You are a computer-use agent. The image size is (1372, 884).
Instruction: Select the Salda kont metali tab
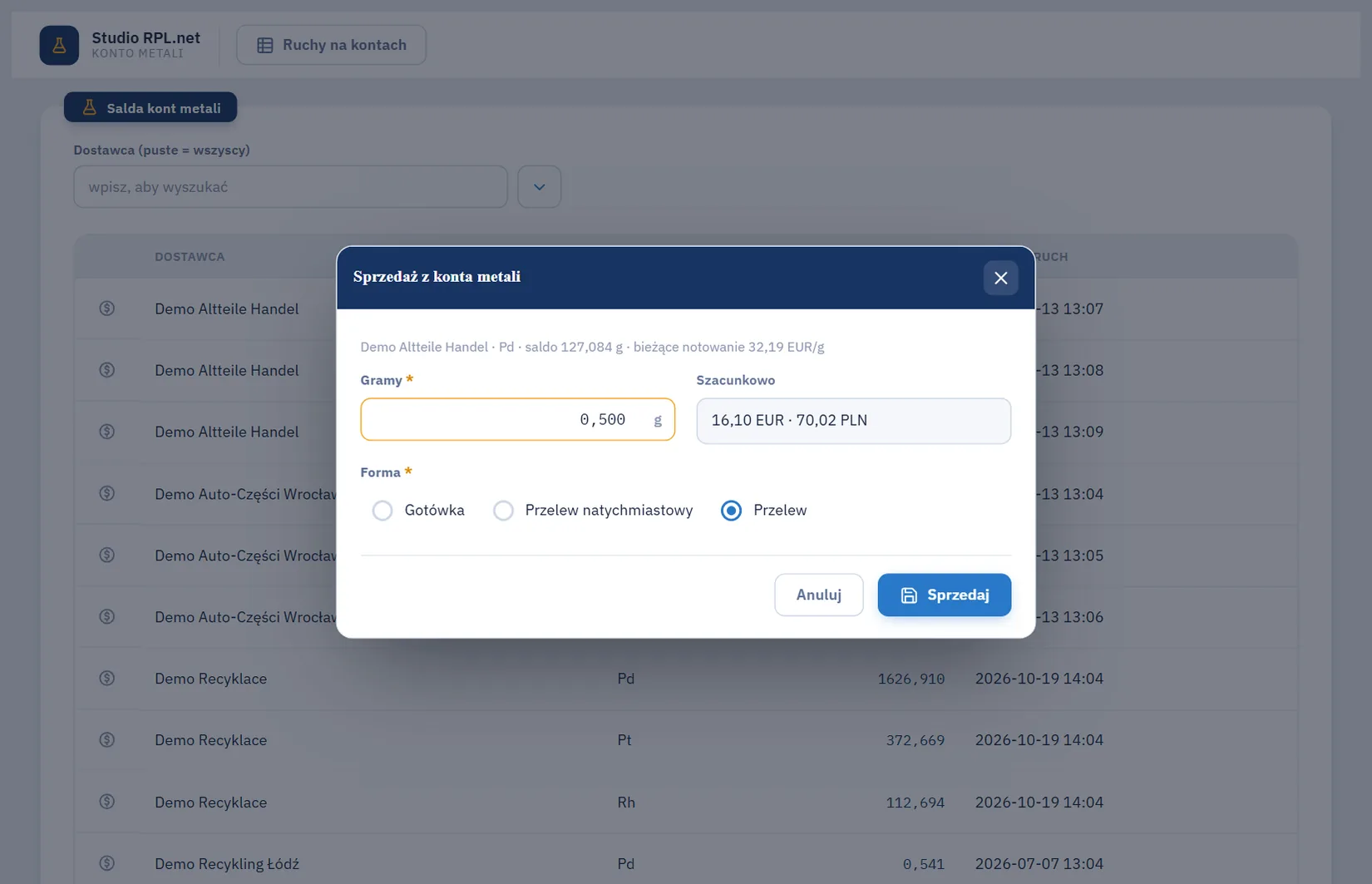click(151, 107)
